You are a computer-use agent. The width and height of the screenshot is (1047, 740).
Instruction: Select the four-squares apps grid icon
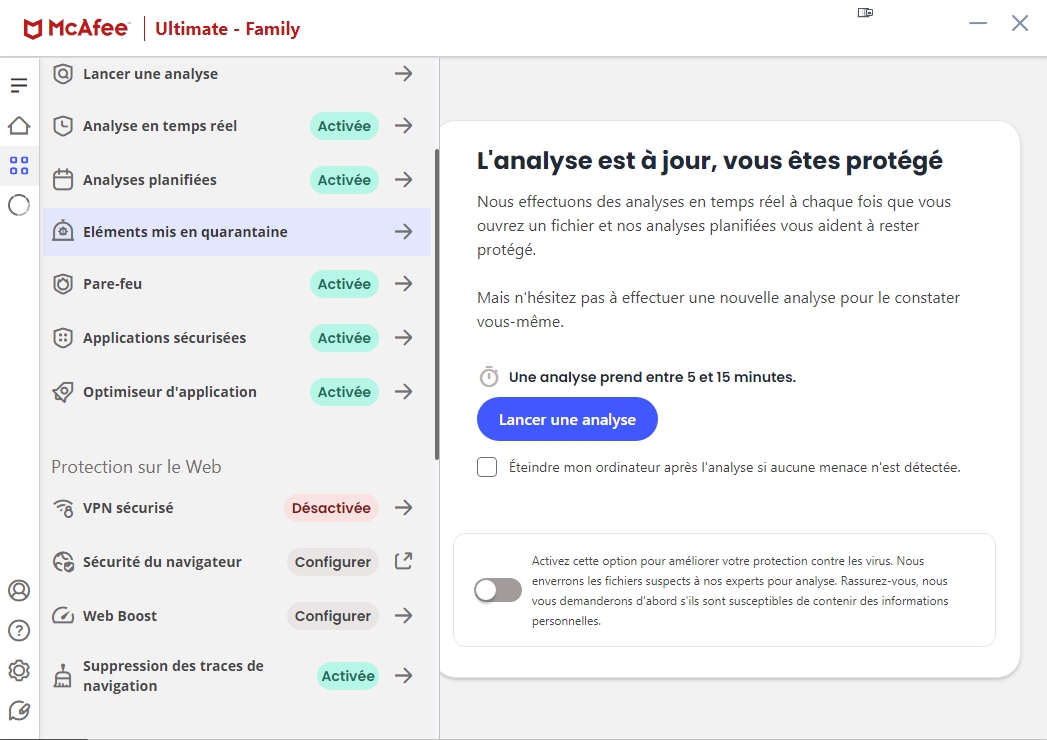(19, 166)
